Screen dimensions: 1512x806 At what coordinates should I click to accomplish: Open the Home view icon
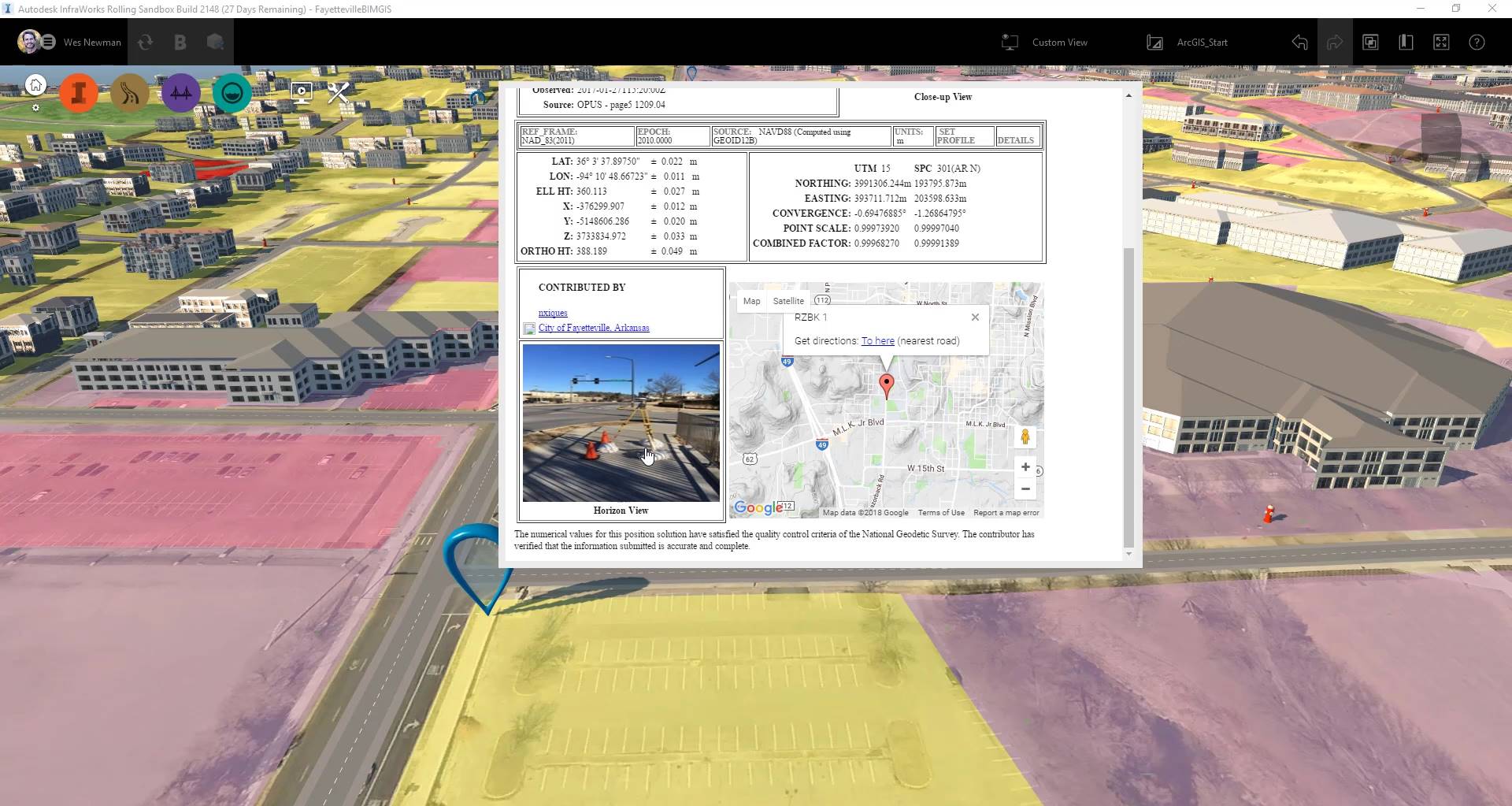point(35,84)
